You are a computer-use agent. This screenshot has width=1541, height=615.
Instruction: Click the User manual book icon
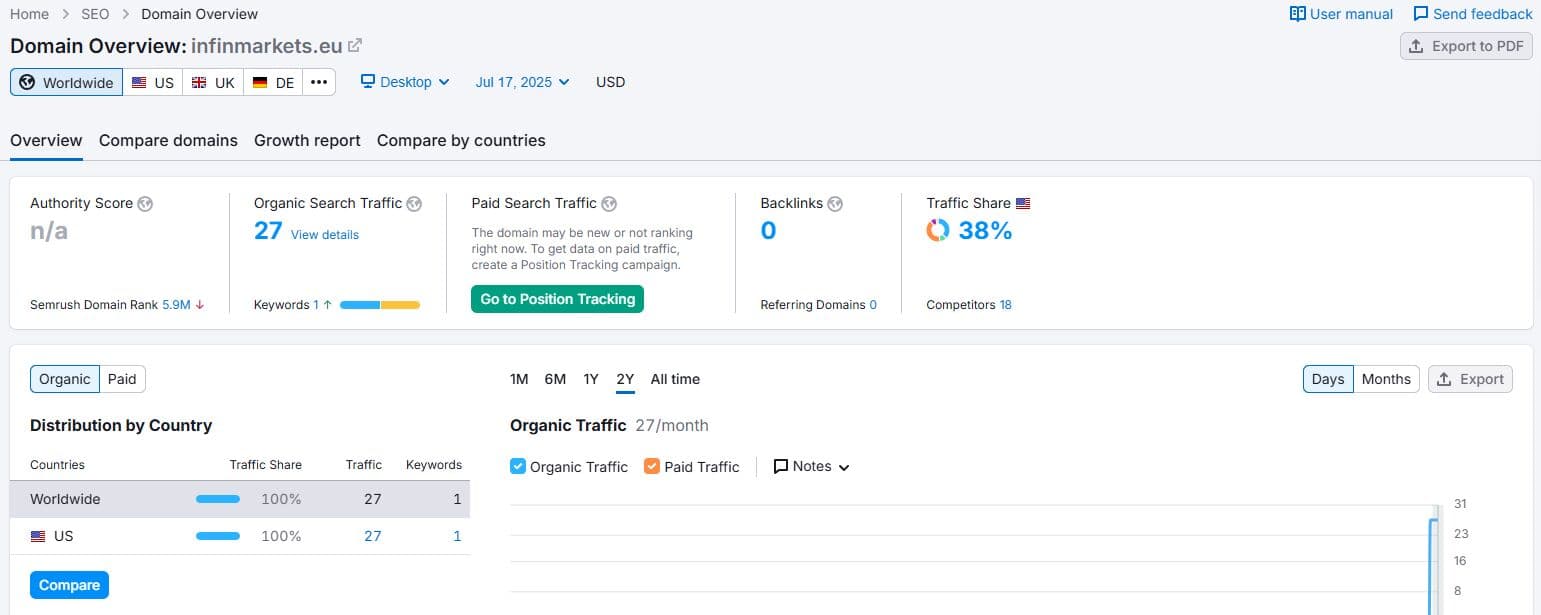[1298, 14]
